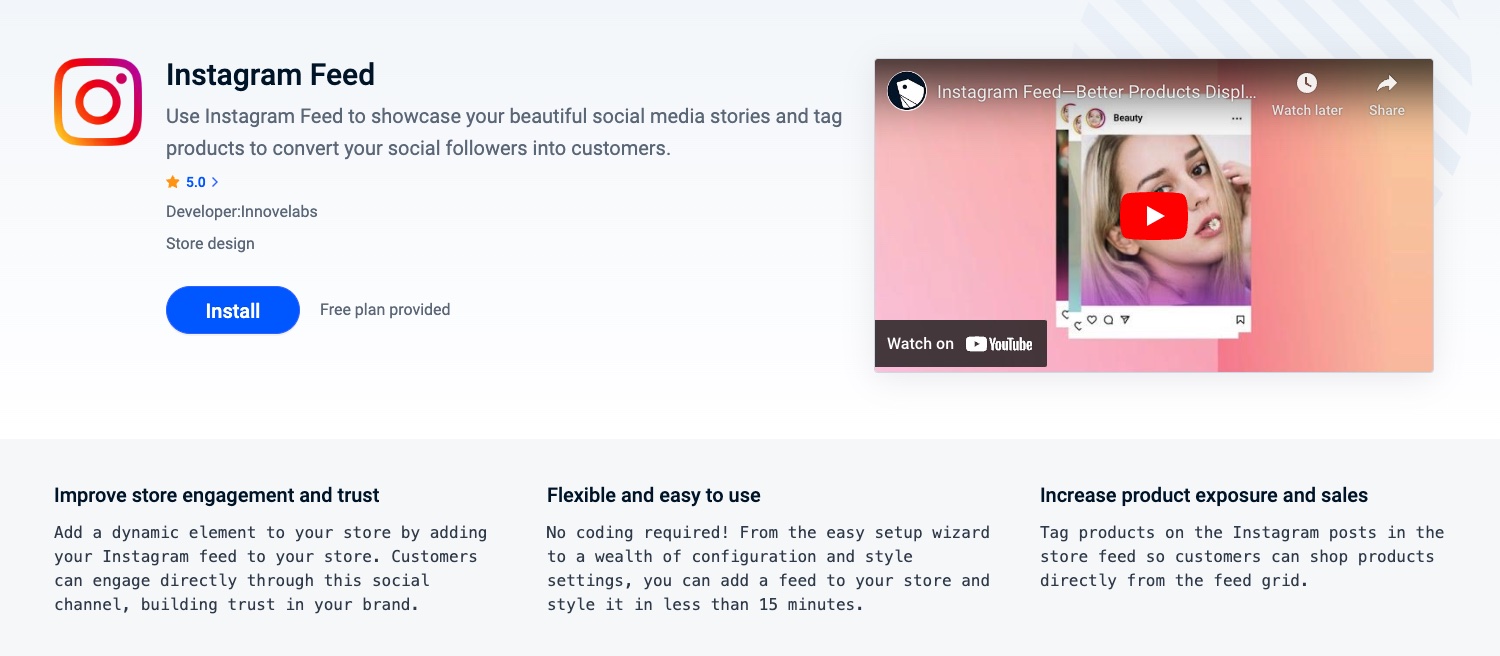Click the Watch on YouTube button
This screenshot has width=1500, height=656.
(x=960, y=344)
